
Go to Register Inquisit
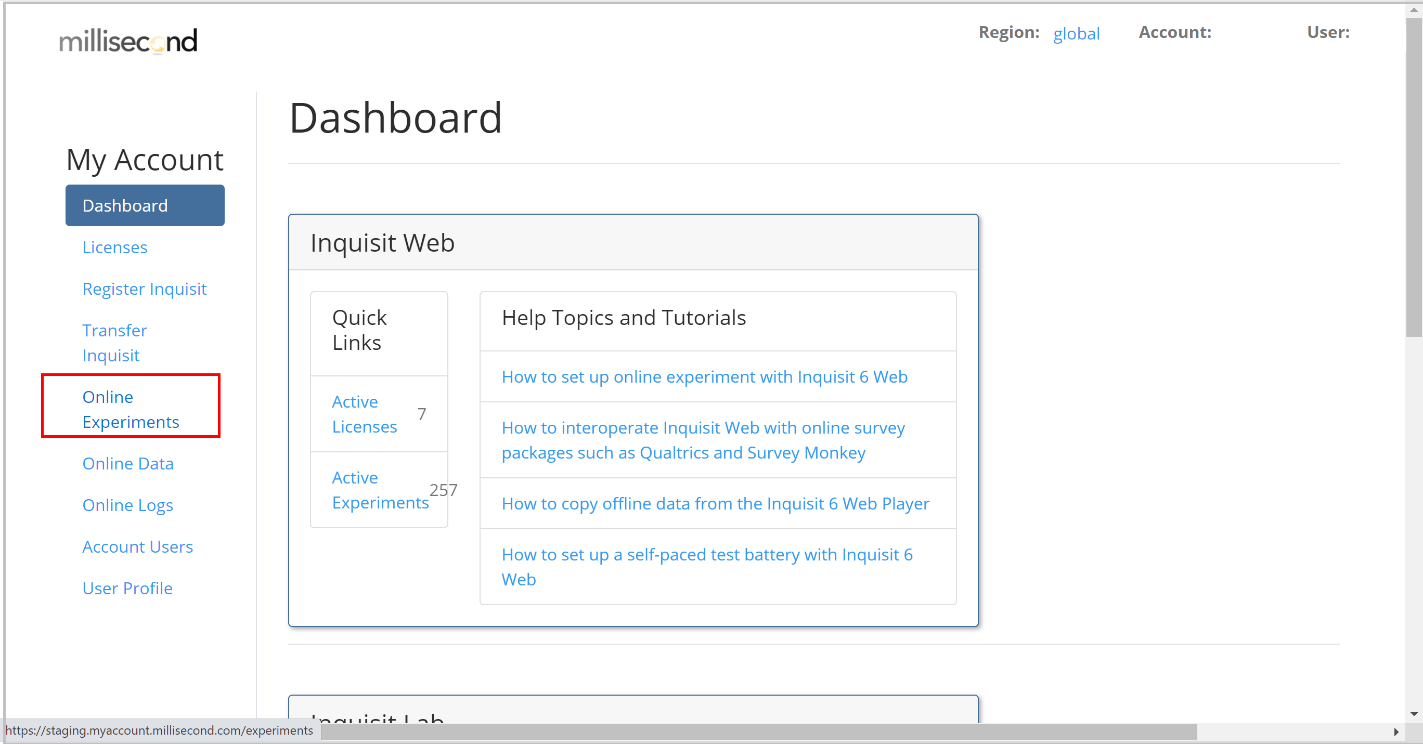point(145,289)
